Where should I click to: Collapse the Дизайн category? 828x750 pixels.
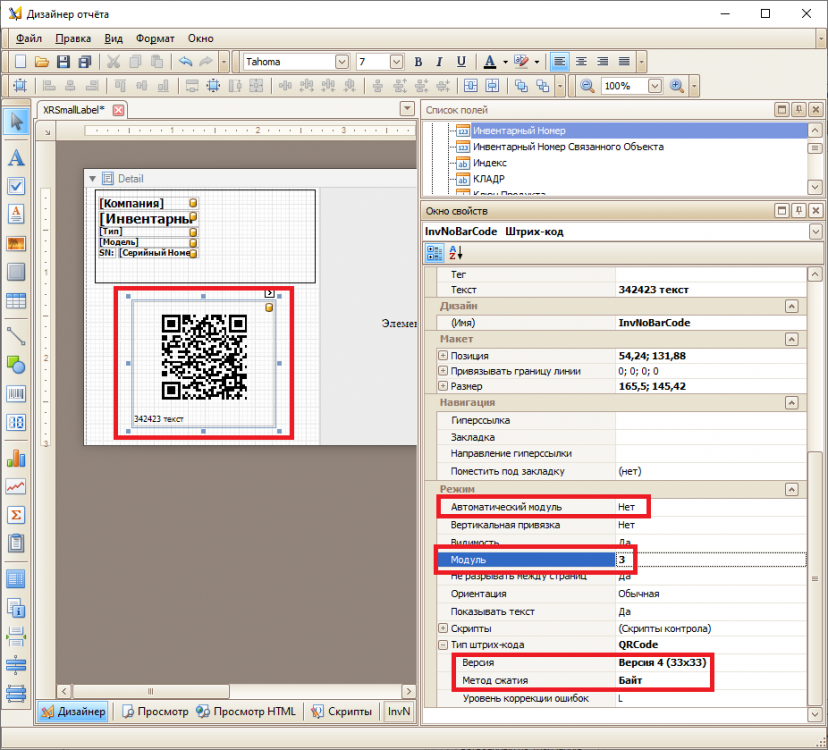coord(792,306)
